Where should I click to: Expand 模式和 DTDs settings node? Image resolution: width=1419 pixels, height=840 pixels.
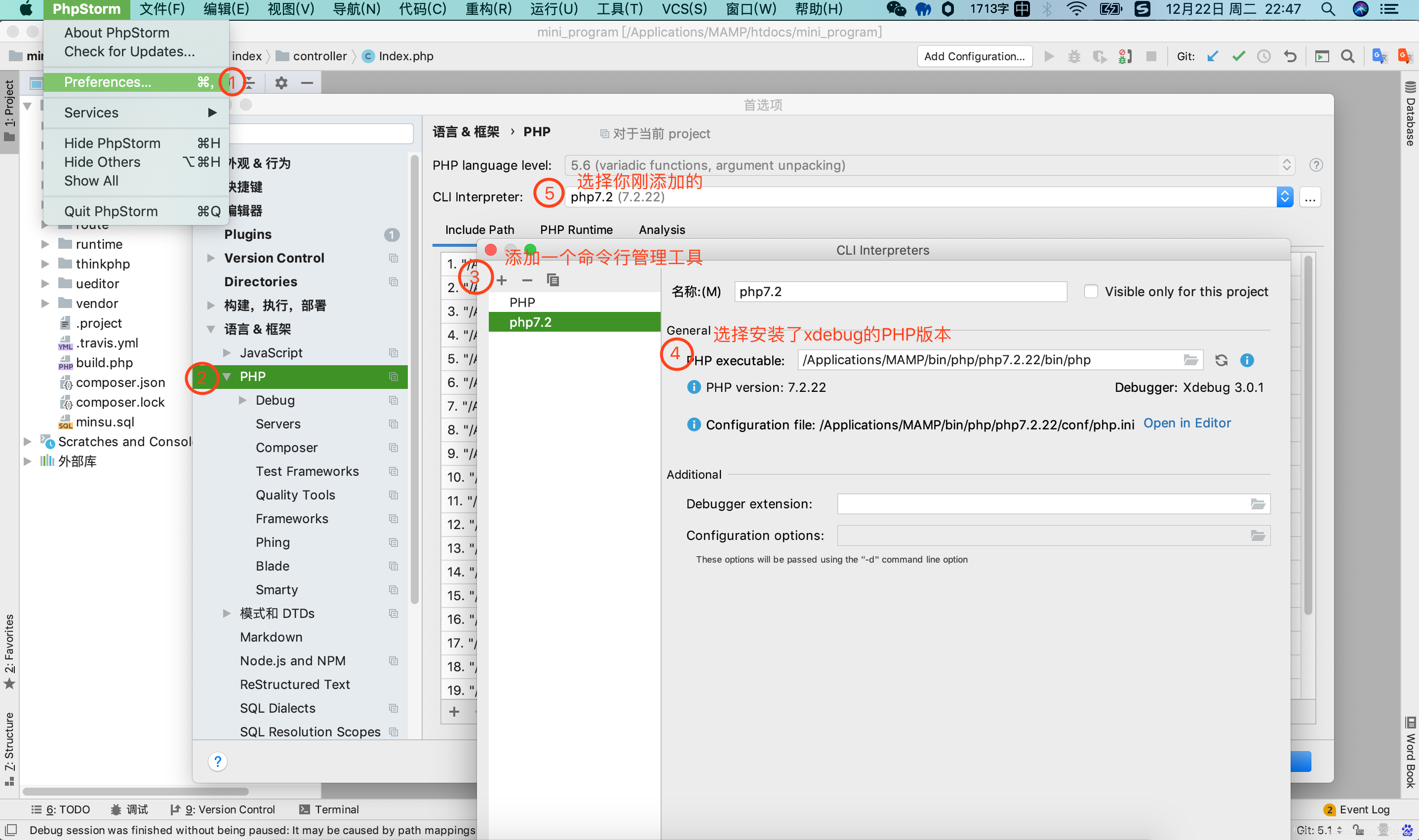pyautogui.click(x=227, y=613)
